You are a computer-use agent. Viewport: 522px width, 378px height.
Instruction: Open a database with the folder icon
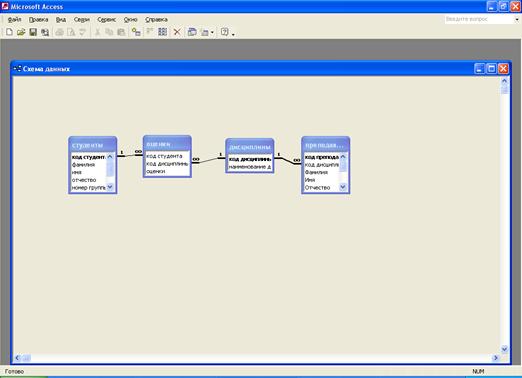(x=21, y=32)
